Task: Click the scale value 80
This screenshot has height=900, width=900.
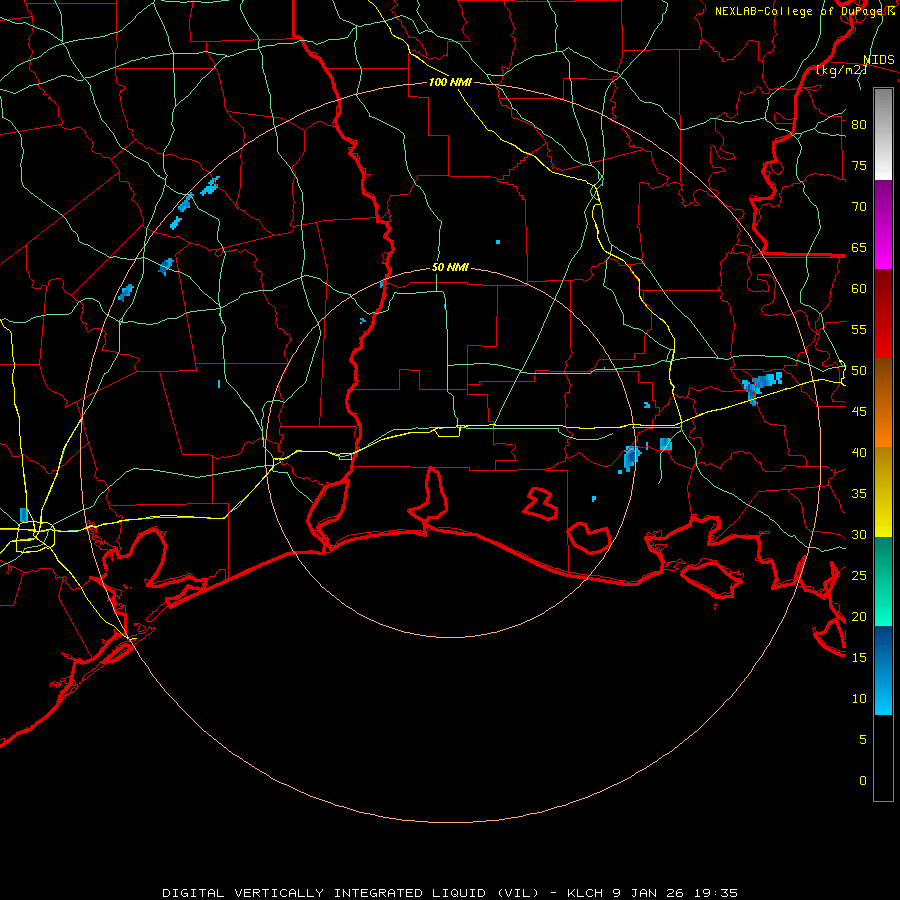Action: click(859, 125)
